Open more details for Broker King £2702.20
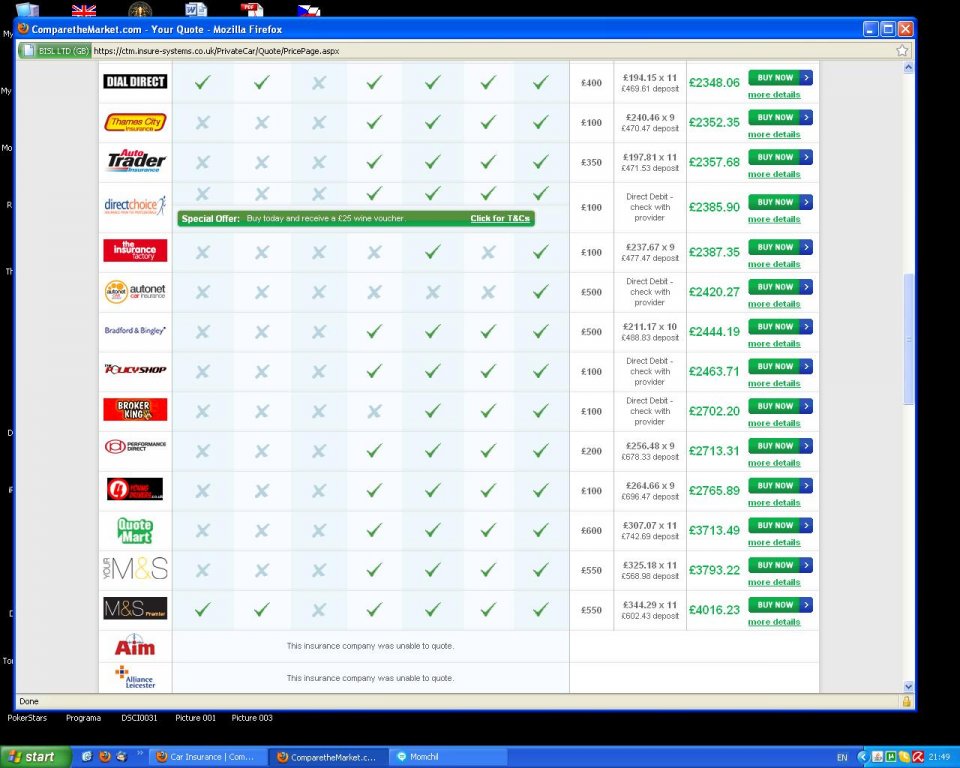 pos(774,423)
